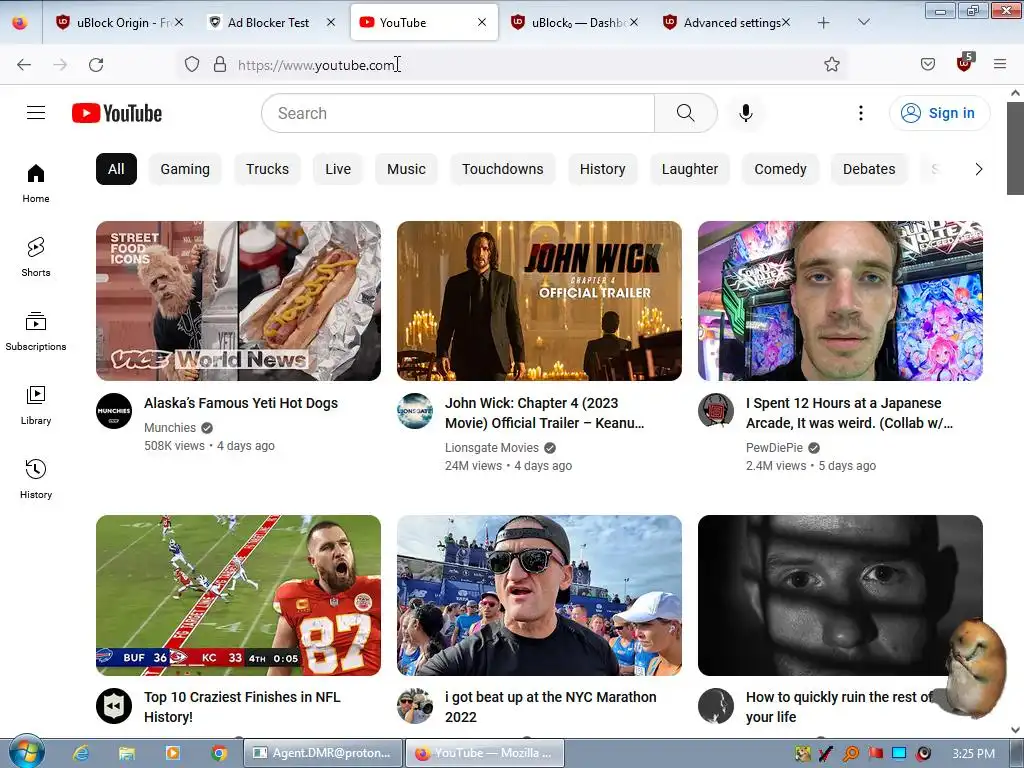
Task: Open the Alaska's Famous Yeti Hot Dogs title
Action: [241, 403]
